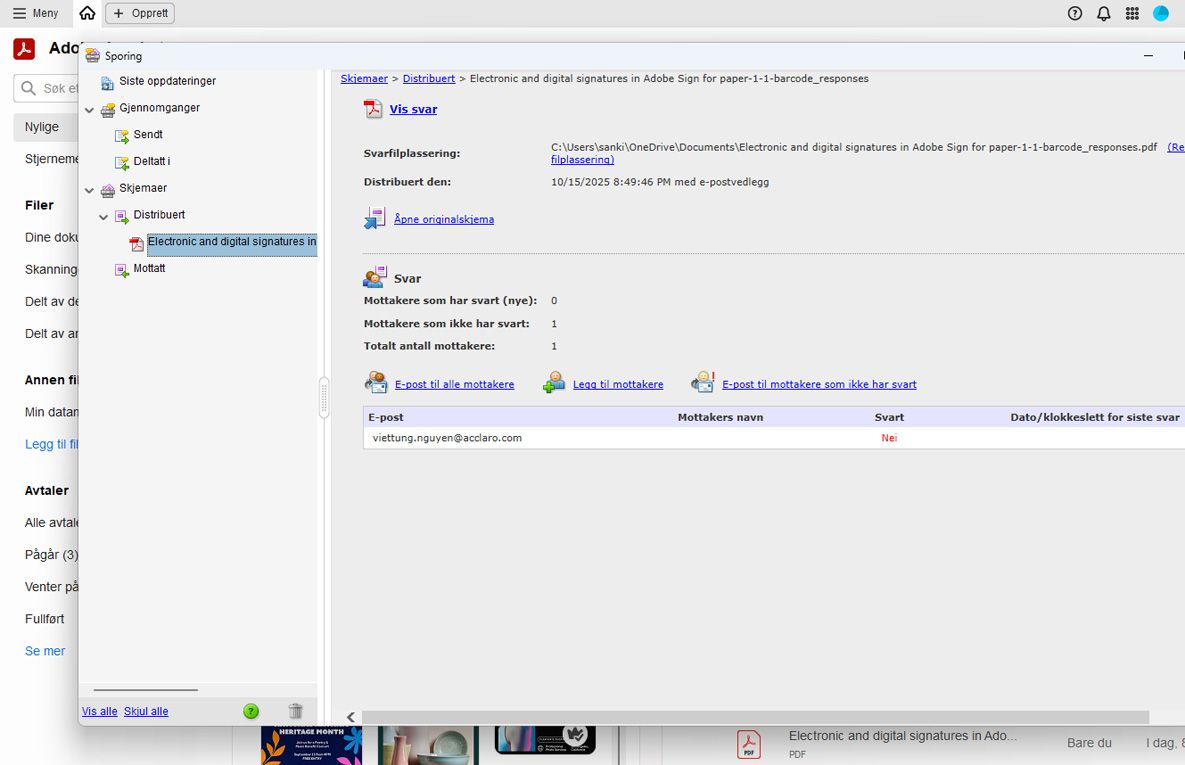The image size is (1185, 765).
Task: Open the notifications bell icon
Action: pos(1103,13)
